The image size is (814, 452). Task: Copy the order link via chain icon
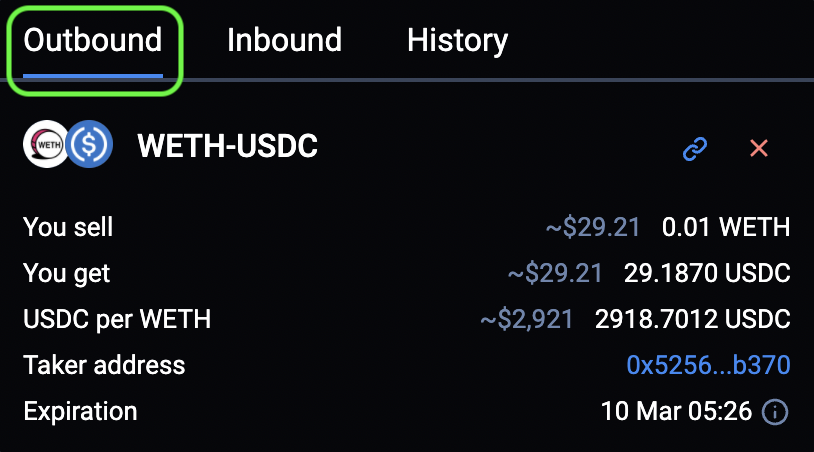pos(695,148)
